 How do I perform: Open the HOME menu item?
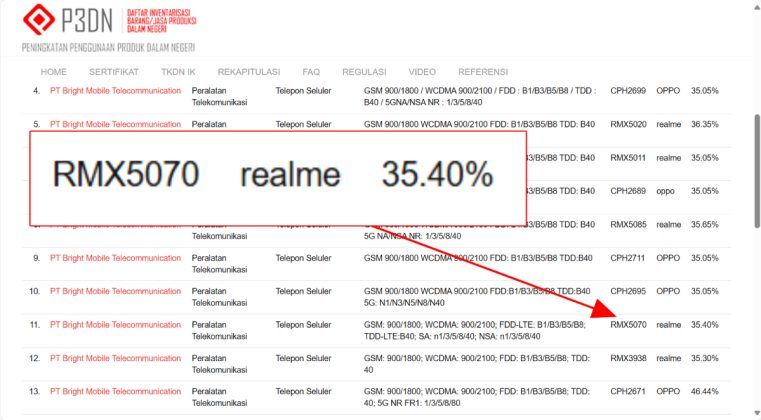click(53, 72)
